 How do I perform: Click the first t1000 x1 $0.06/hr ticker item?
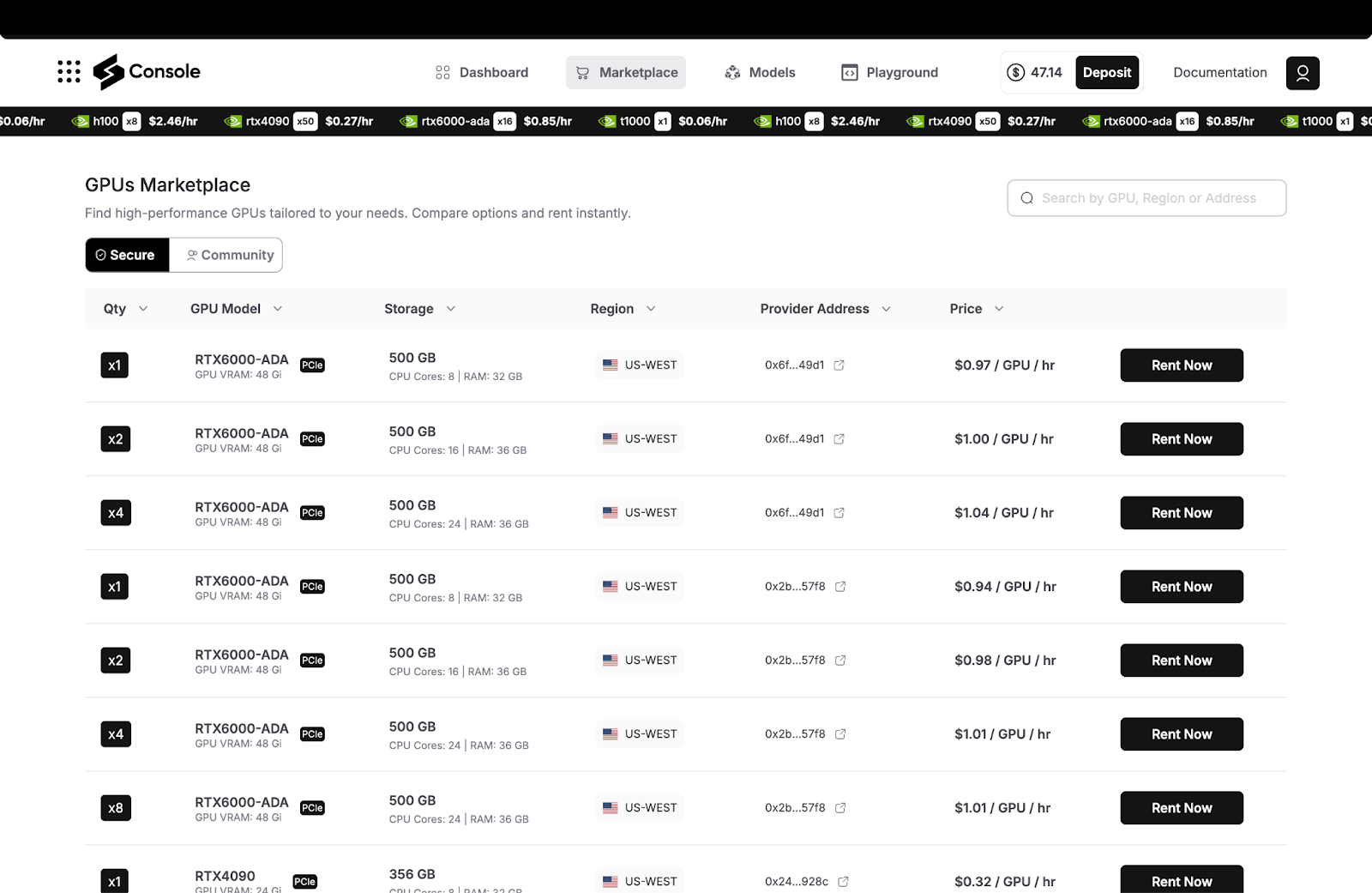coord(662,121)
